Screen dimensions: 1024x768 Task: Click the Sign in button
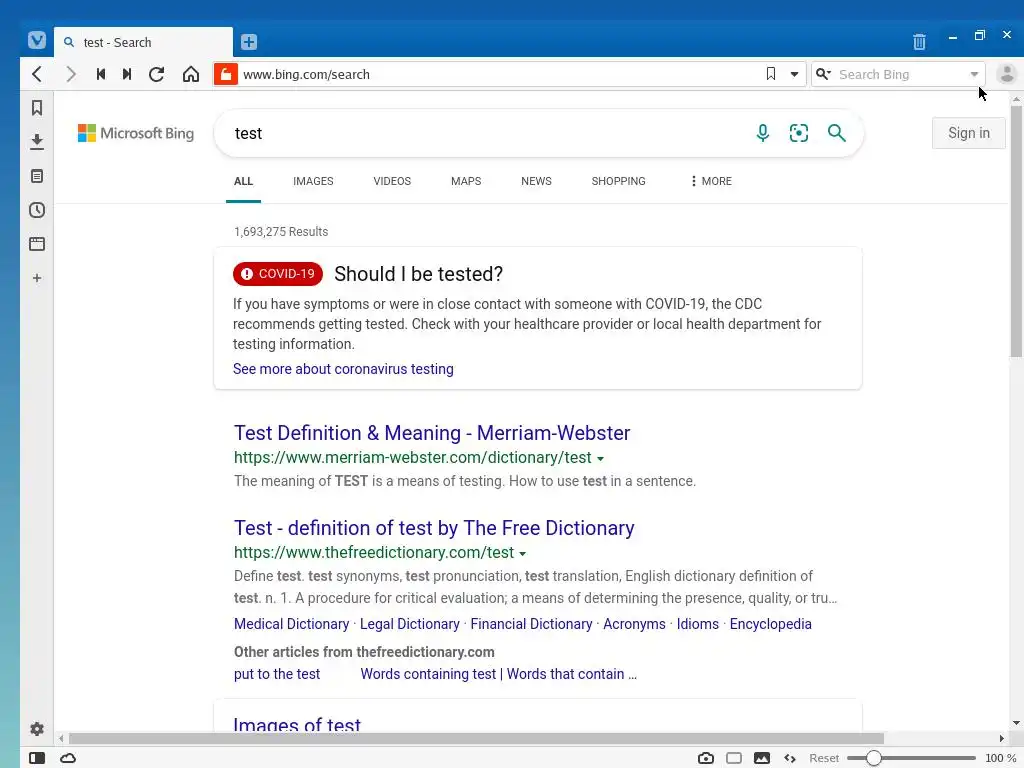tap(968, 133)
